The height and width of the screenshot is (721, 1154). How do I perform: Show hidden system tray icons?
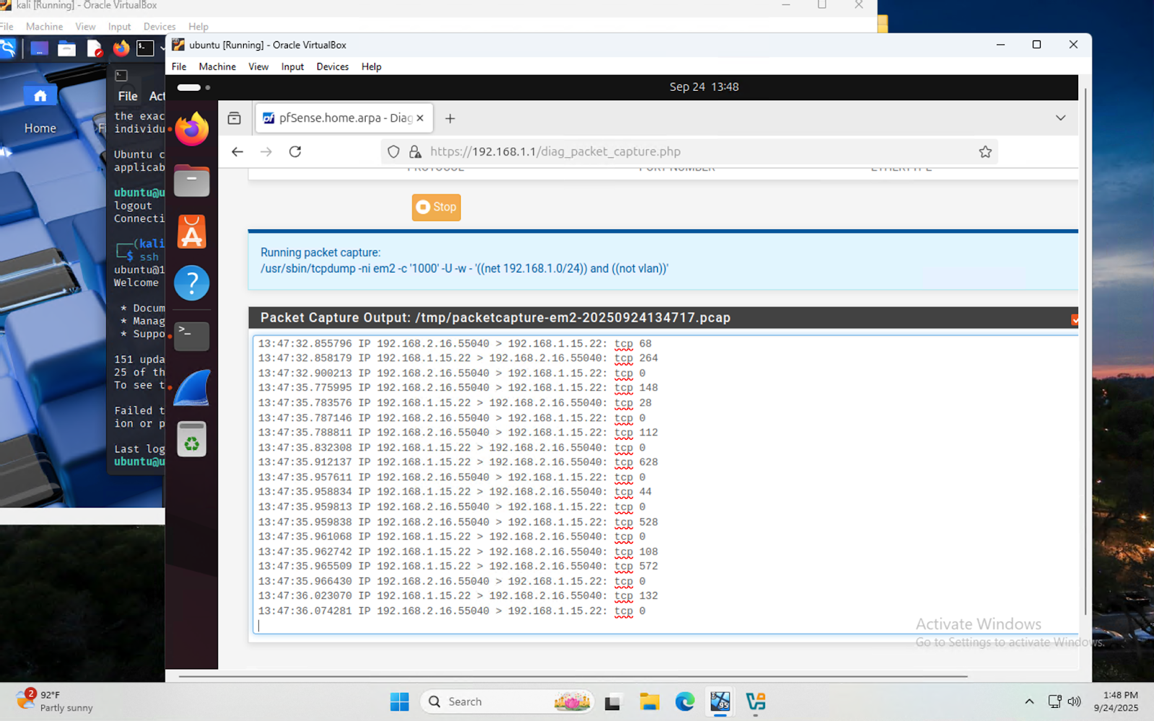tap(1029, 702)
